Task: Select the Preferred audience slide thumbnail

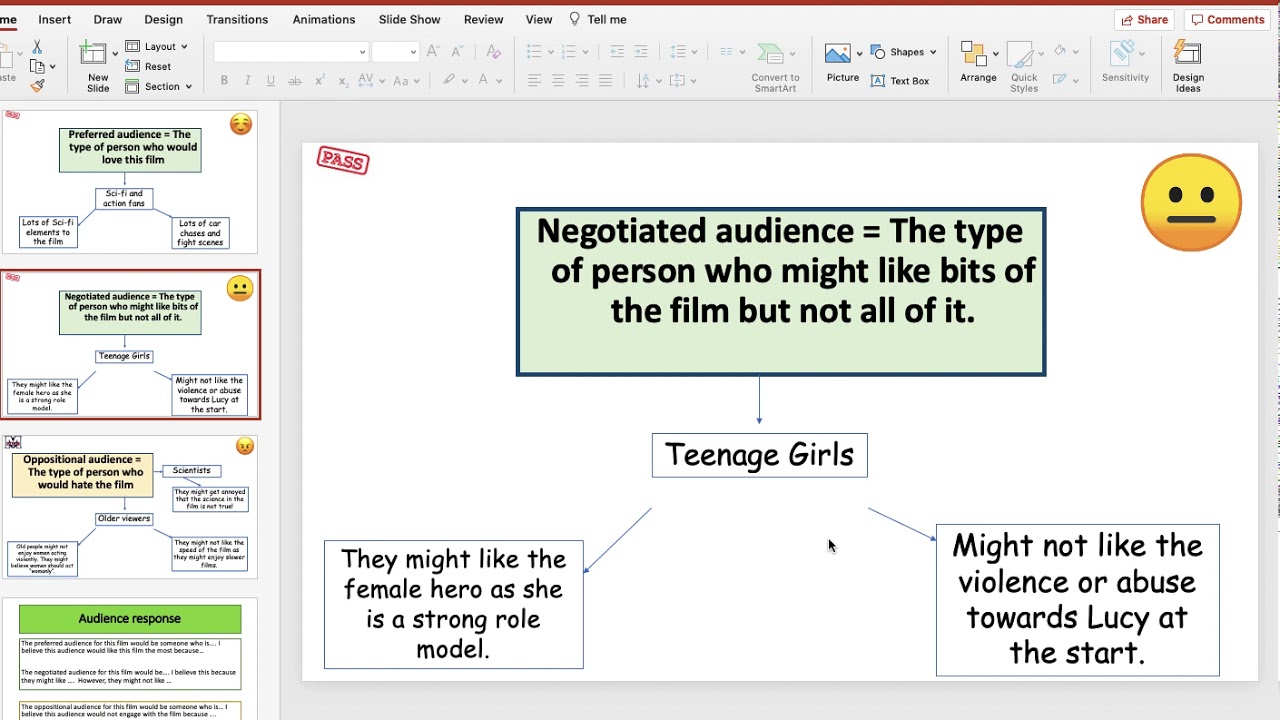Action: pos(130,181)
